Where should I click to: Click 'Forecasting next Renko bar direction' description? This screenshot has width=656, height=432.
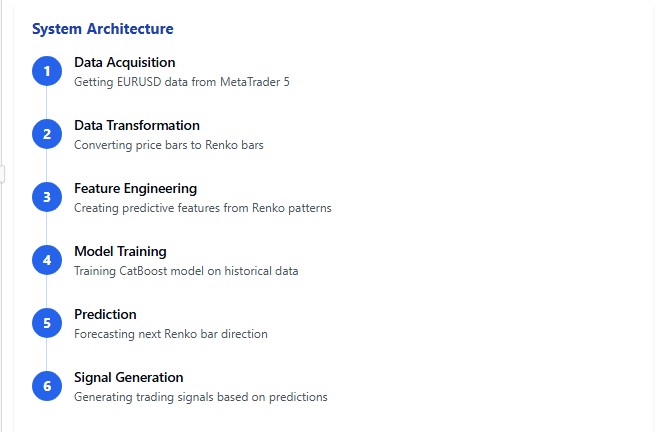point(171,334)
